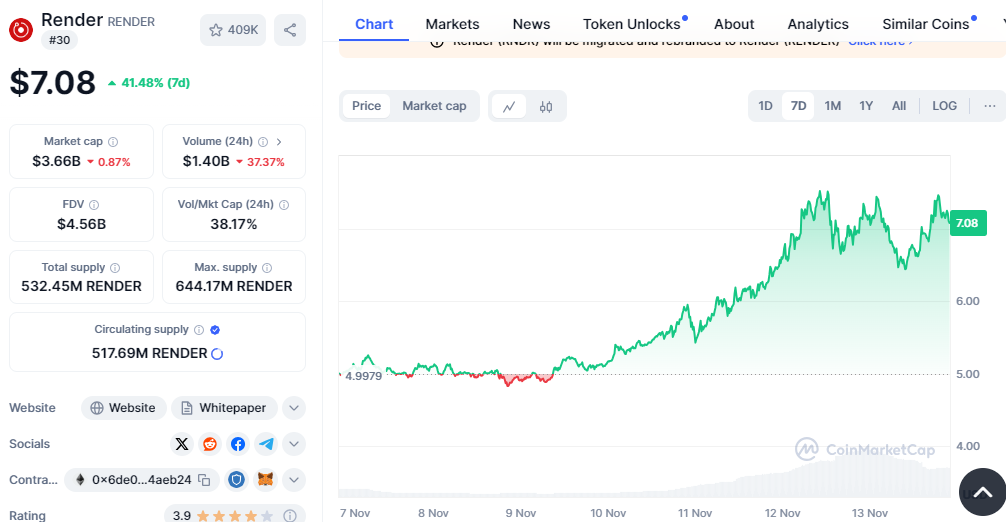
Task: Expand the Contracts chevron
Action: (x=294, y=480)
